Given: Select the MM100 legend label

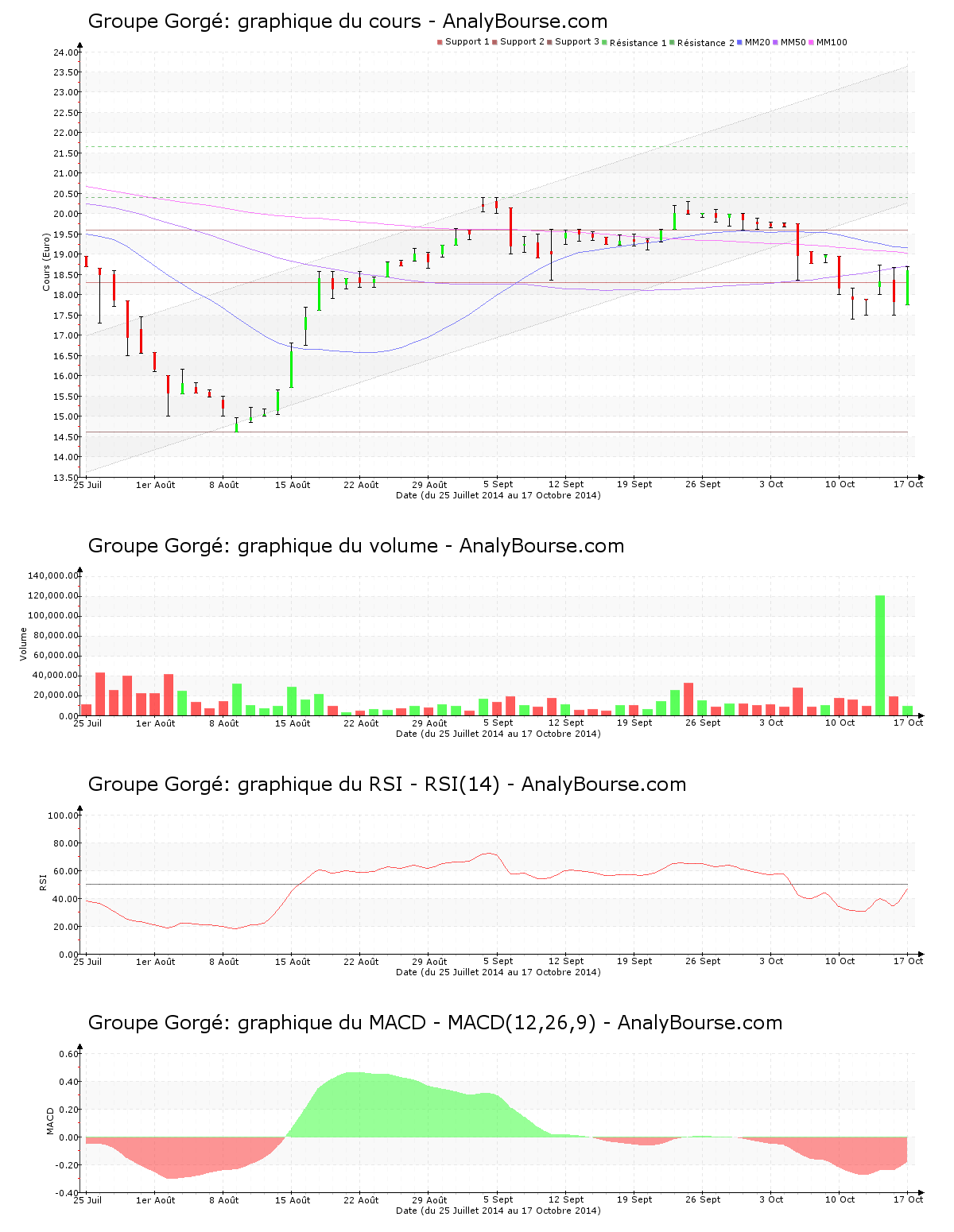Looking at the screenshot, I should point(832,42).
